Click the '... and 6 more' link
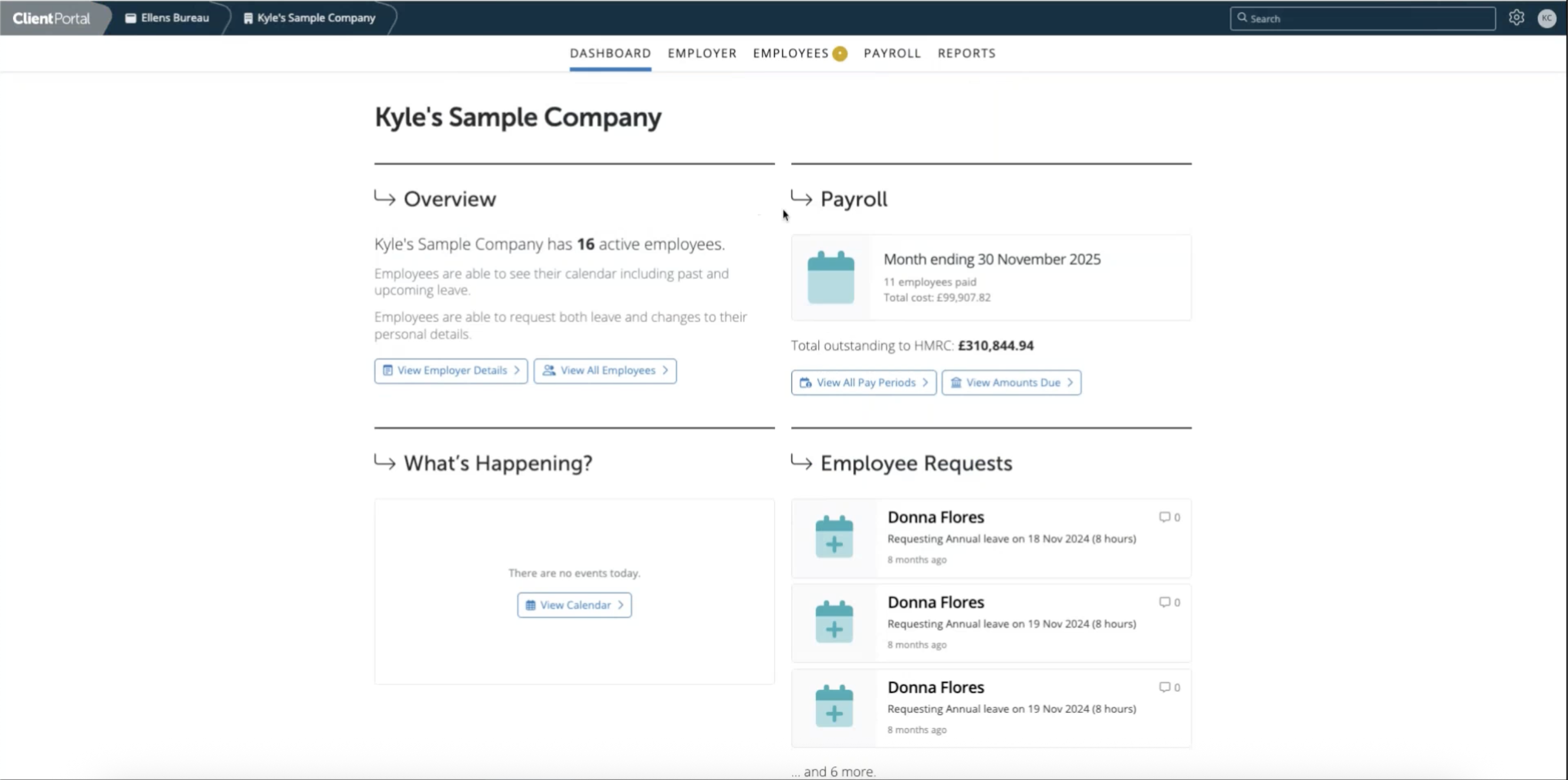The width and height of the screenshot is (1568, 780). click(833, 771)
